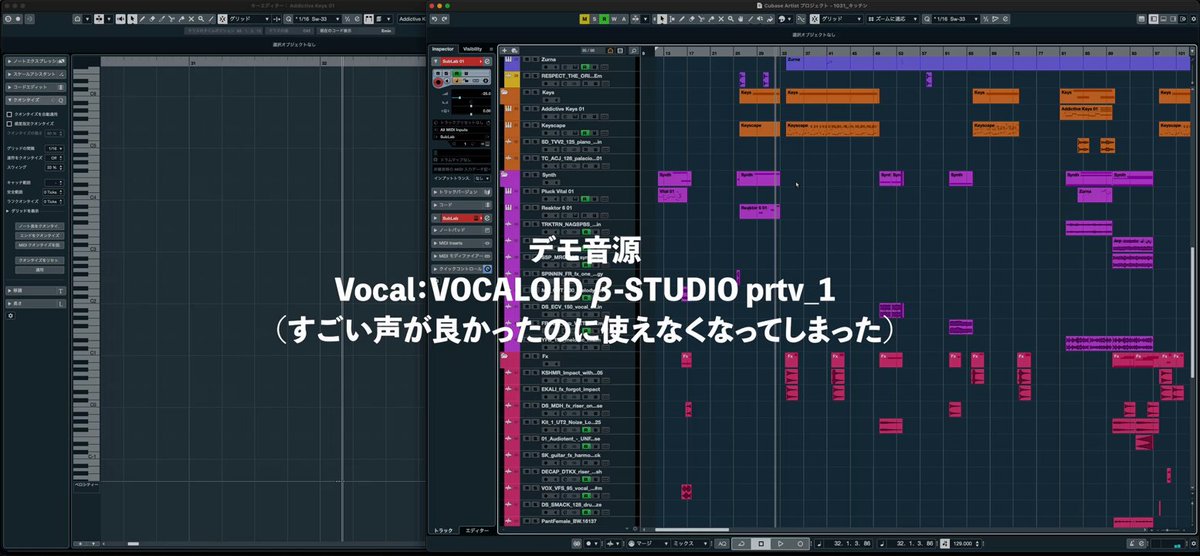1200x556 pixels.
Task: Select the glue tool in project toolbar
Action: click(711, 18)
